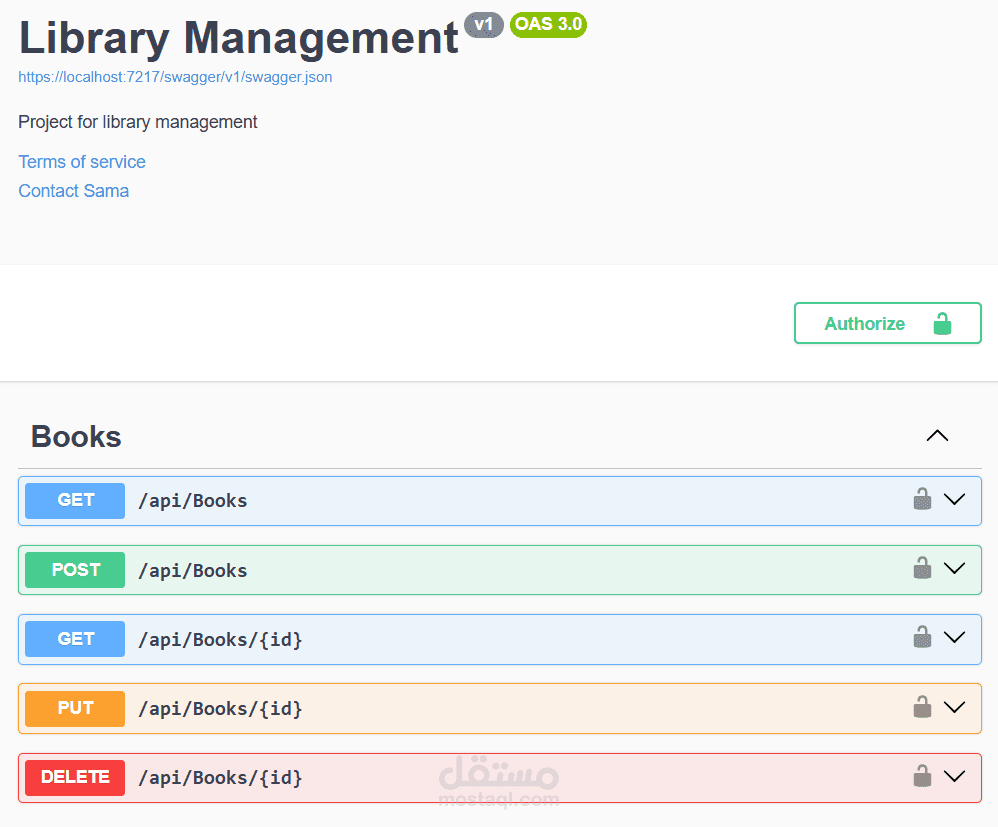This screenshot has height=827, width=998.
Task: Expand the DELETE /api/Books/{id} endpoint
Action: click(955, 775)
